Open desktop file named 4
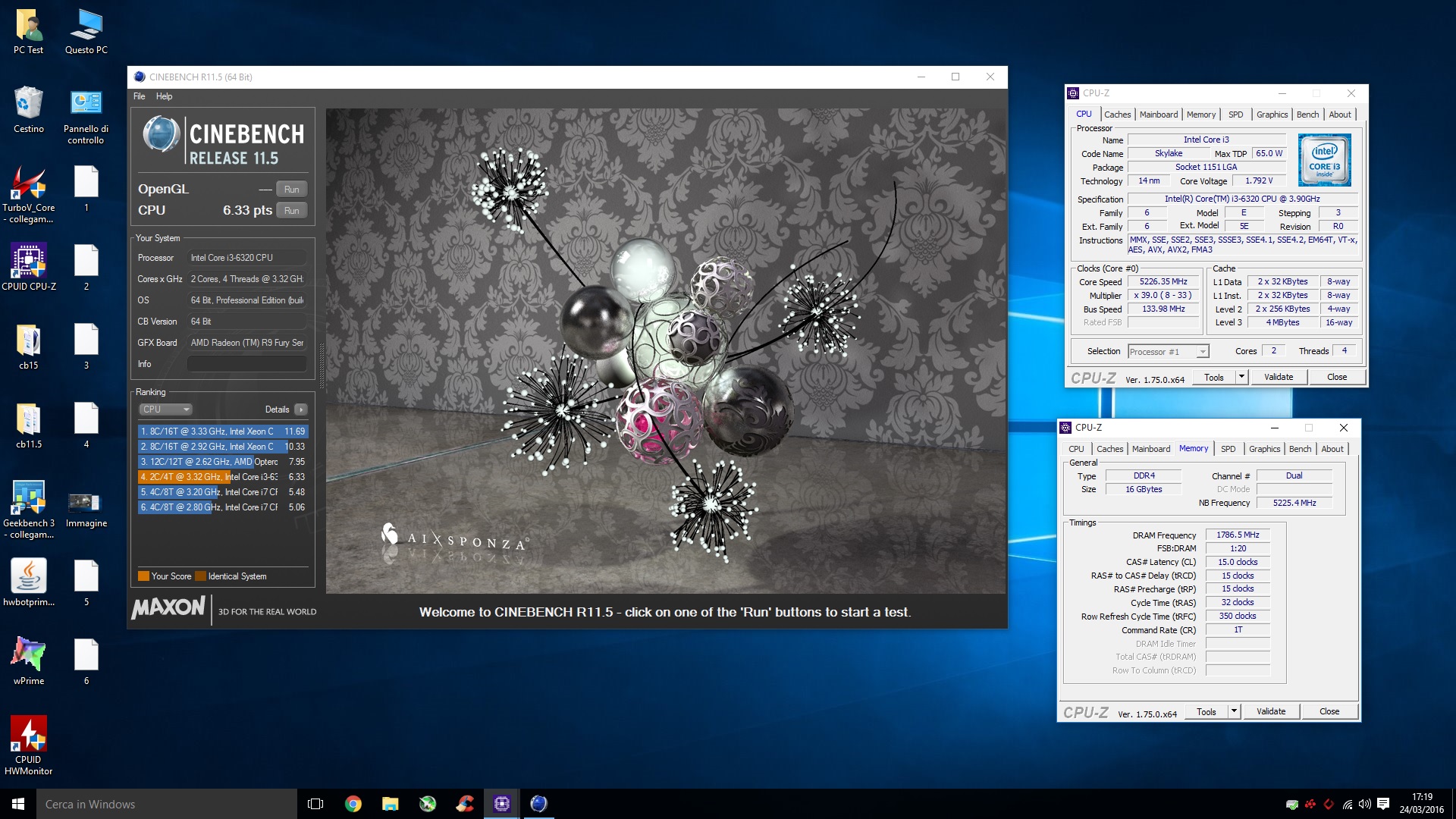Screen dimensions: 1456x819 click(86, 425)
